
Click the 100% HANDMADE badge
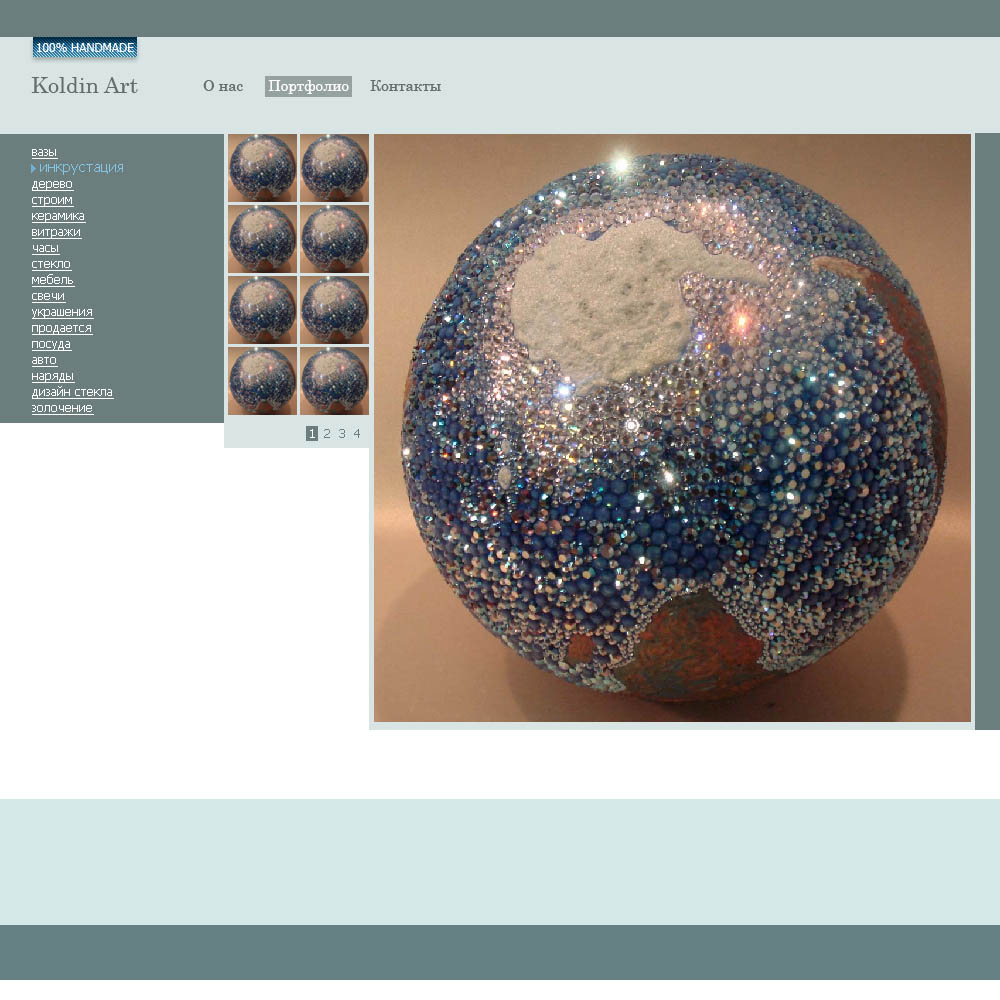(x=85, y=48)
